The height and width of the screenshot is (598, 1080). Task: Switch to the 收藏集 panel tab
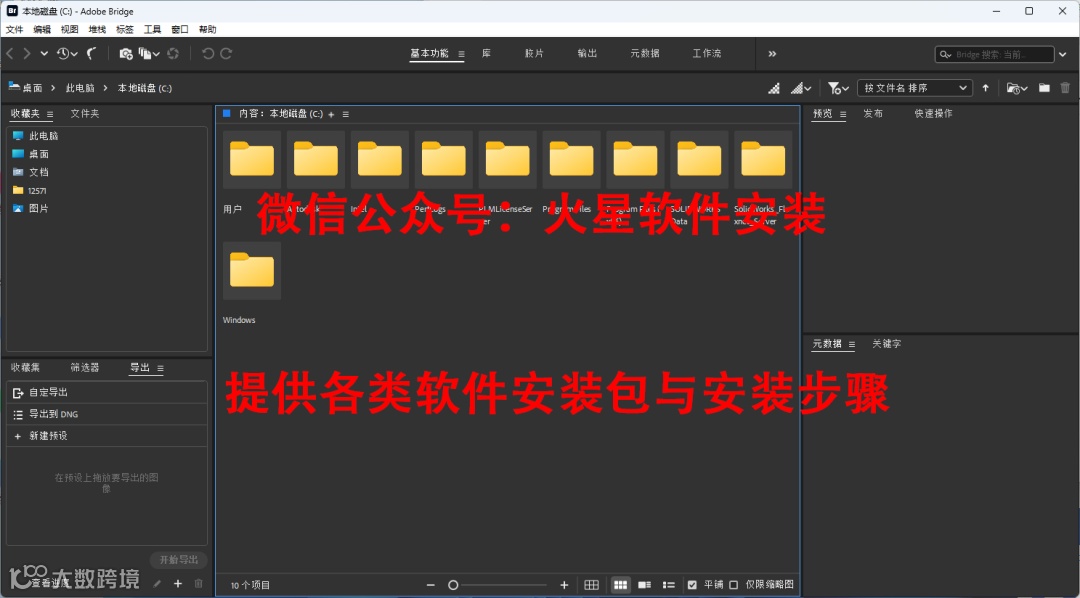[x=25, y=368]
